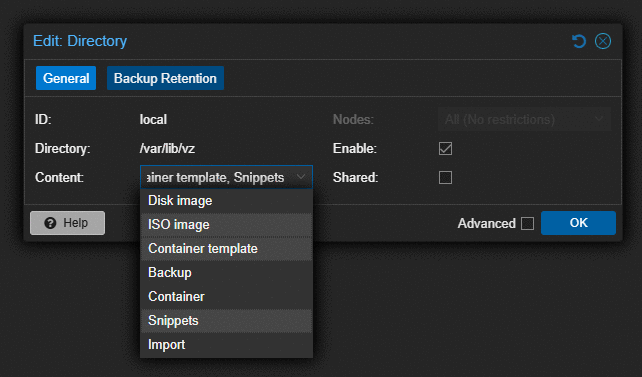
Task: Switch to the Backup Retention tab
Action: tap(165, 78)
